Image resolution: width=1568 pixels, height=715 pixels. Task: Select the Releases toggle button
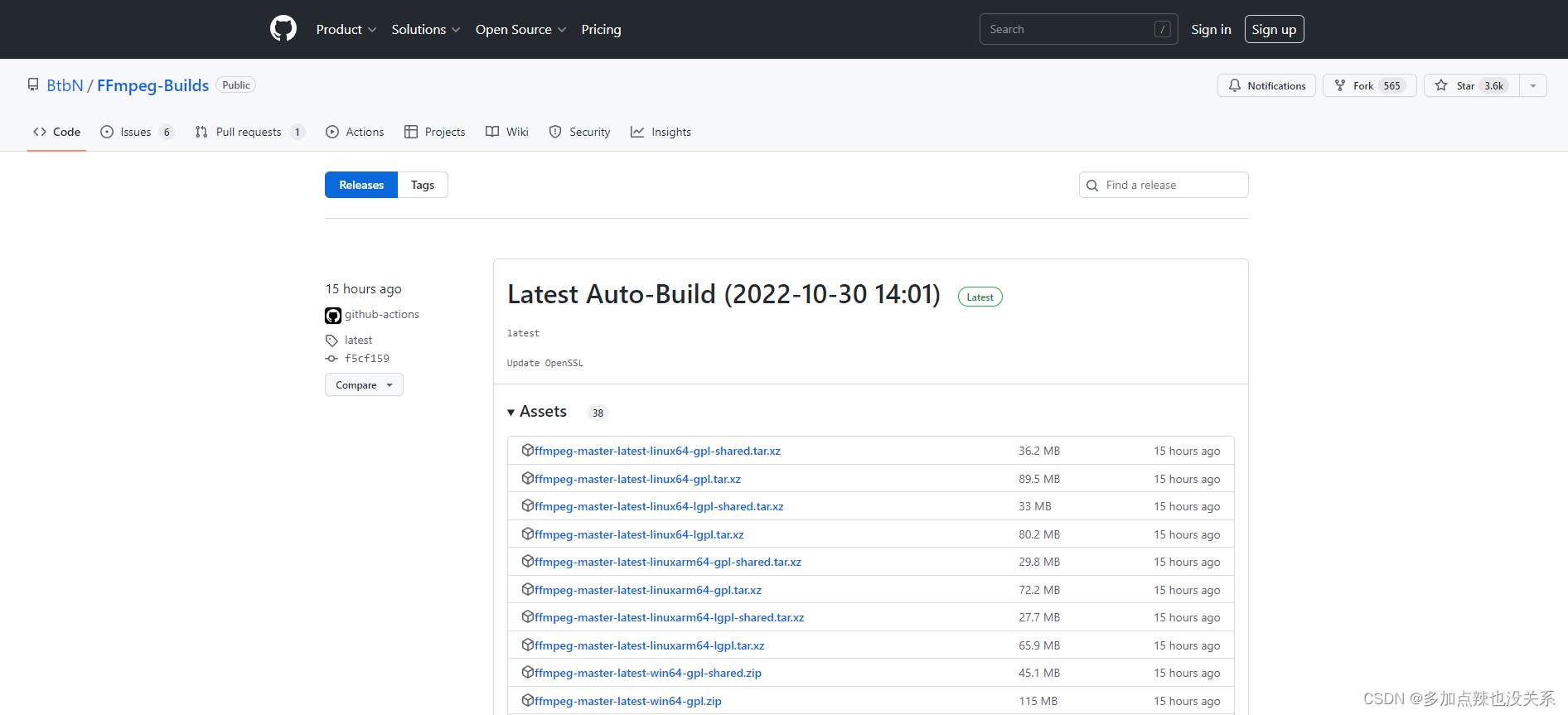pos(361,185)
